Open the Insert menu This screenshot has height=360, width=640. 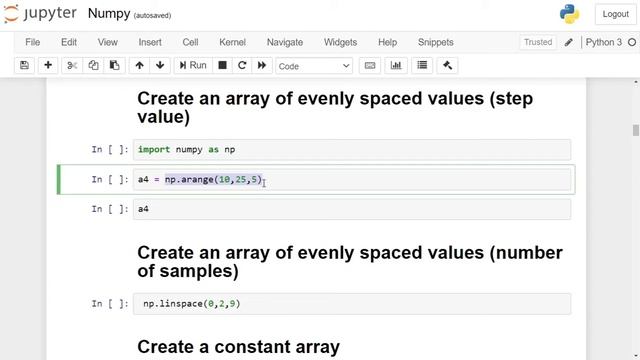coord(150,42)
